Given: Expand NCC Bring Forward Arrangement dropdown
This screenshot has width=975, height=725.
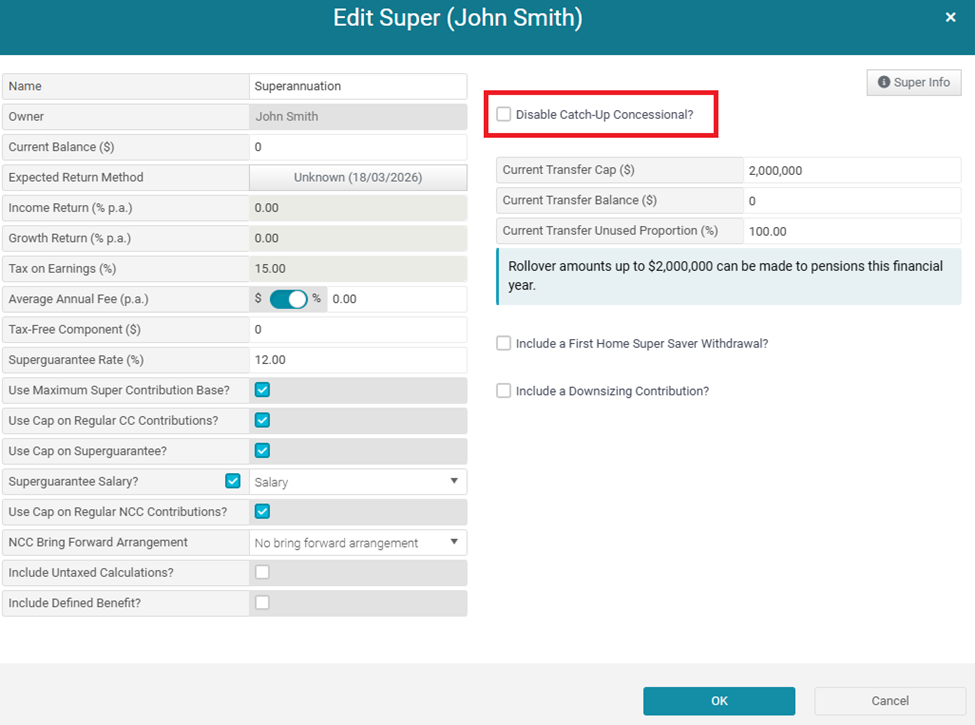Looking at the screenshot, I should coord(357,543).
